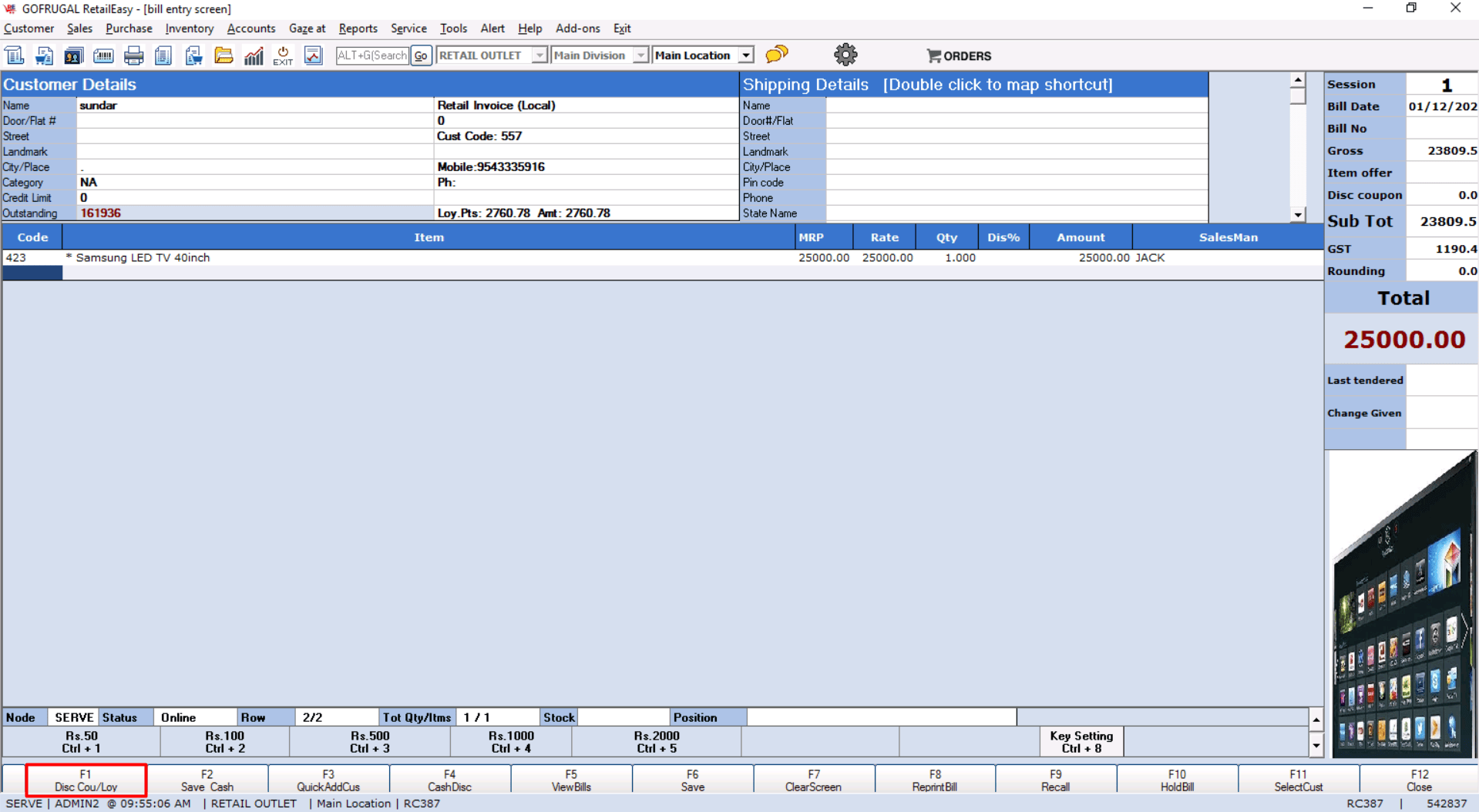Click F10 HoldBill button

click(x=1177, y=780)
